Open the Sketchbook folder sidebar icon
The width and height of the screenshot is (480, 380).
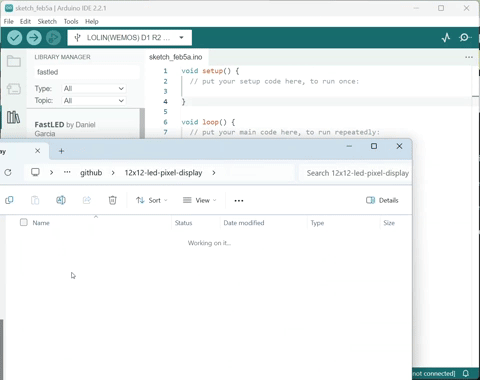14,61
